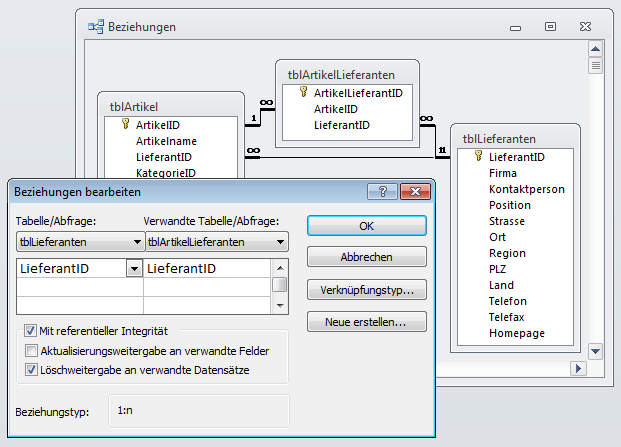Screen dimensions: 621x447
Task: Click key icon beside ArtikelLieferantID field
Action: (x=304, y=92)
